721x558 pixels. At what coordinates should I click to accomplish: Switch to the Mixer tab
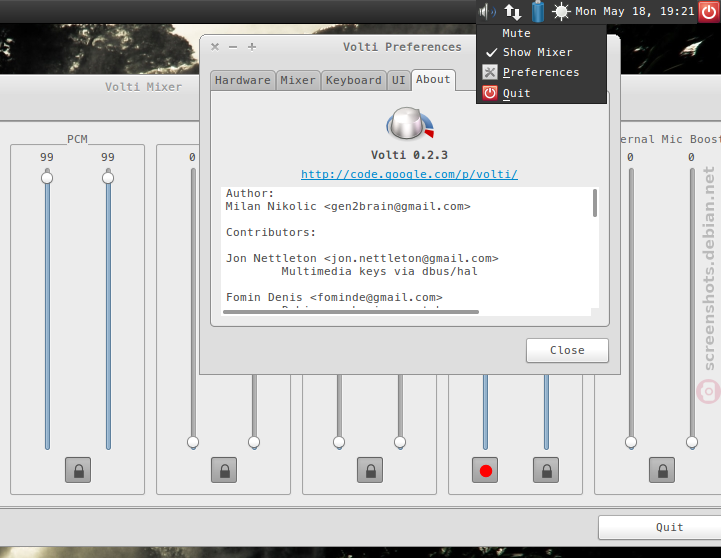pyautogui.click(x=298, y=80)
